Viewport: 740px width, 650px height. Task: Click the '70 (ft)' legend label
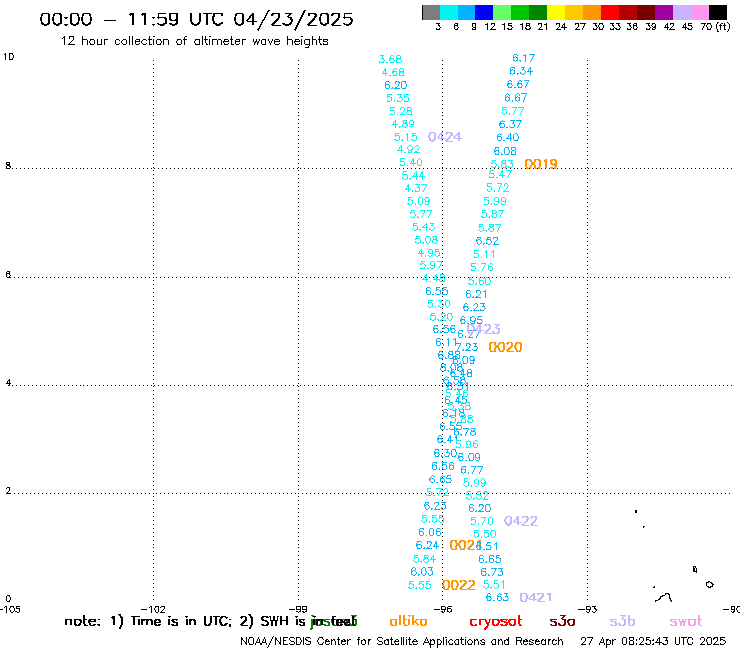715,27
